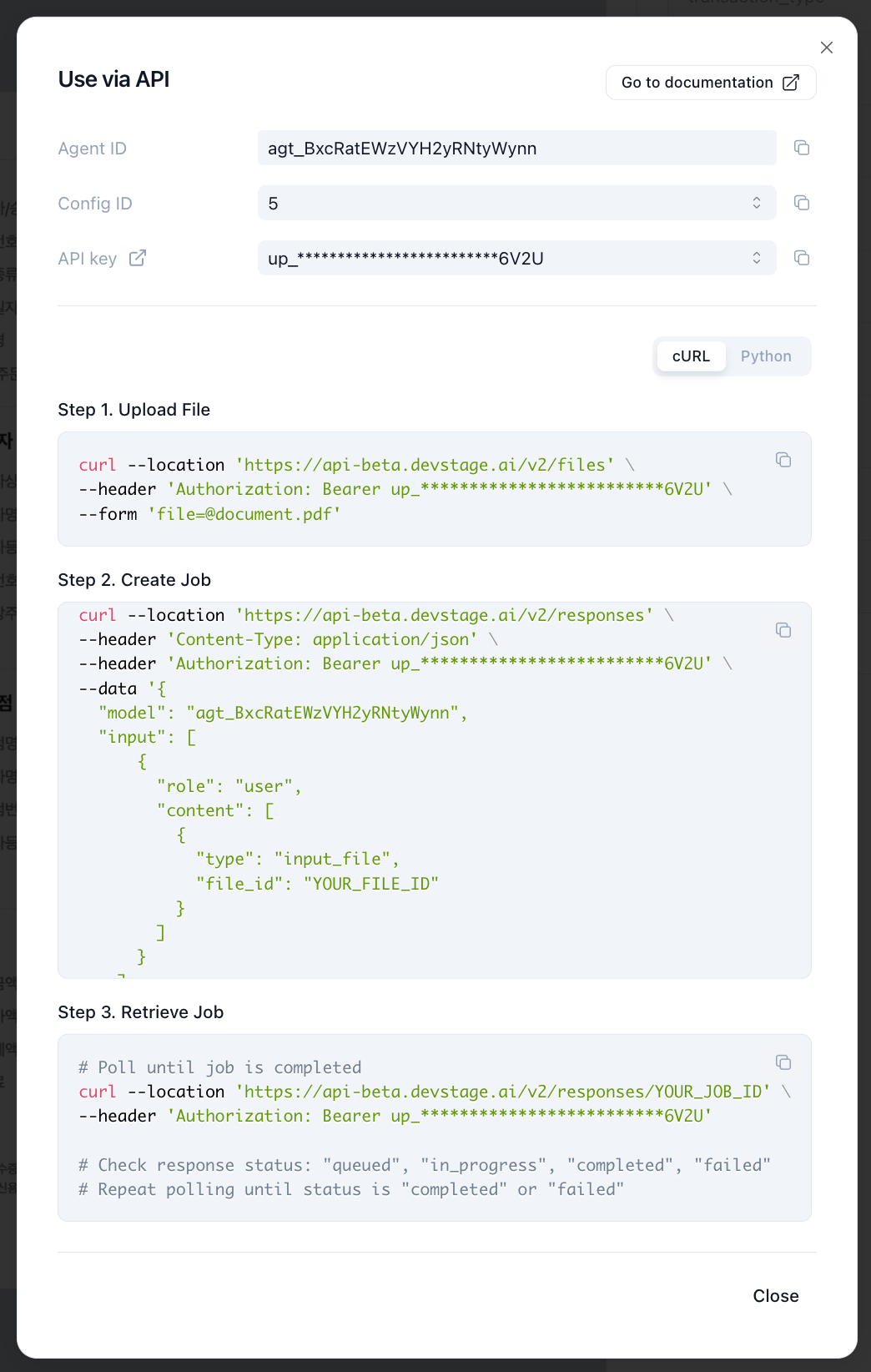
Task: Select the cURL tab
Action: (x=691, y=356)
